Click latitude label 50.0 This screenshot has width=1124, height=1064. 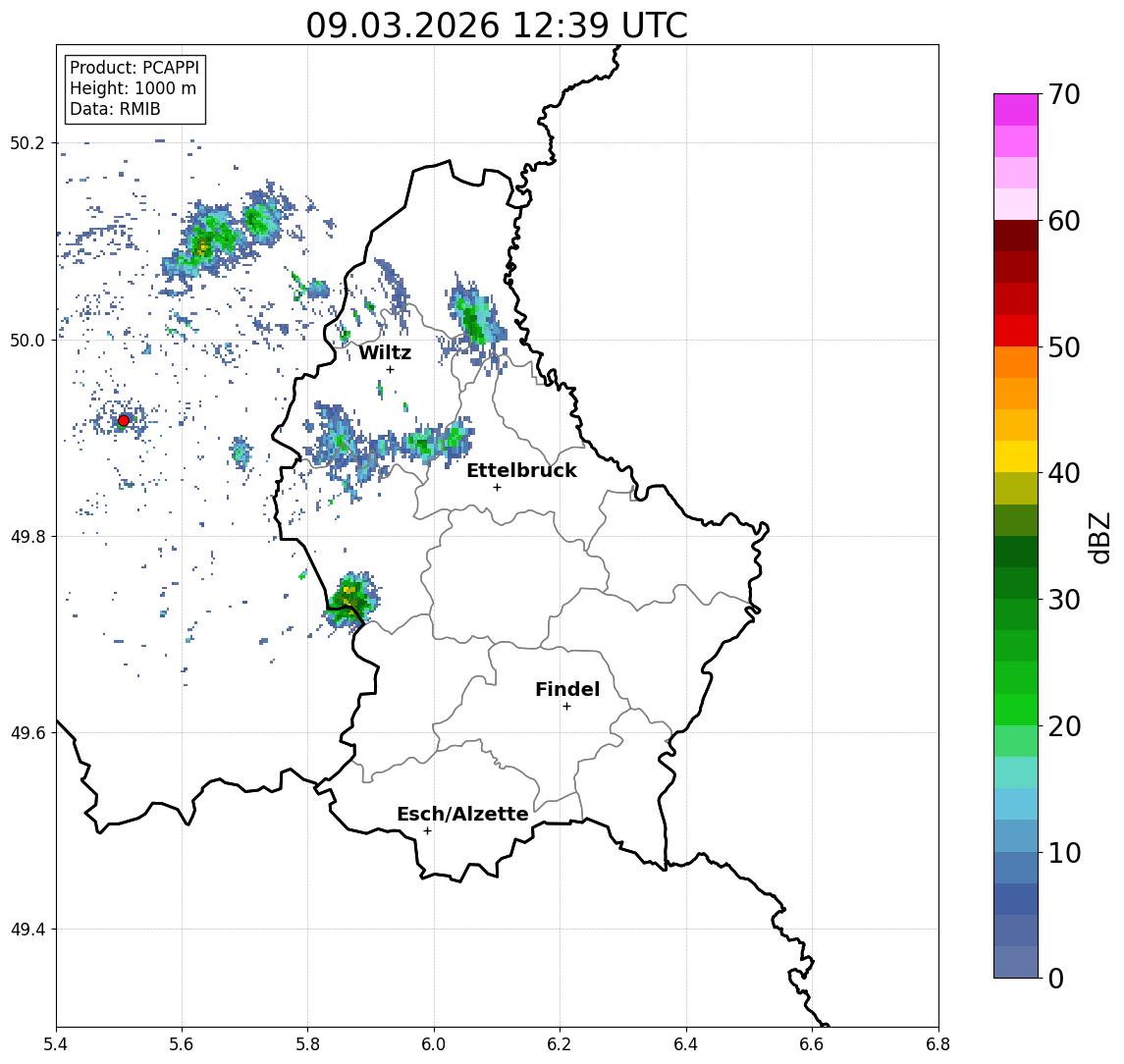(27, 340)
